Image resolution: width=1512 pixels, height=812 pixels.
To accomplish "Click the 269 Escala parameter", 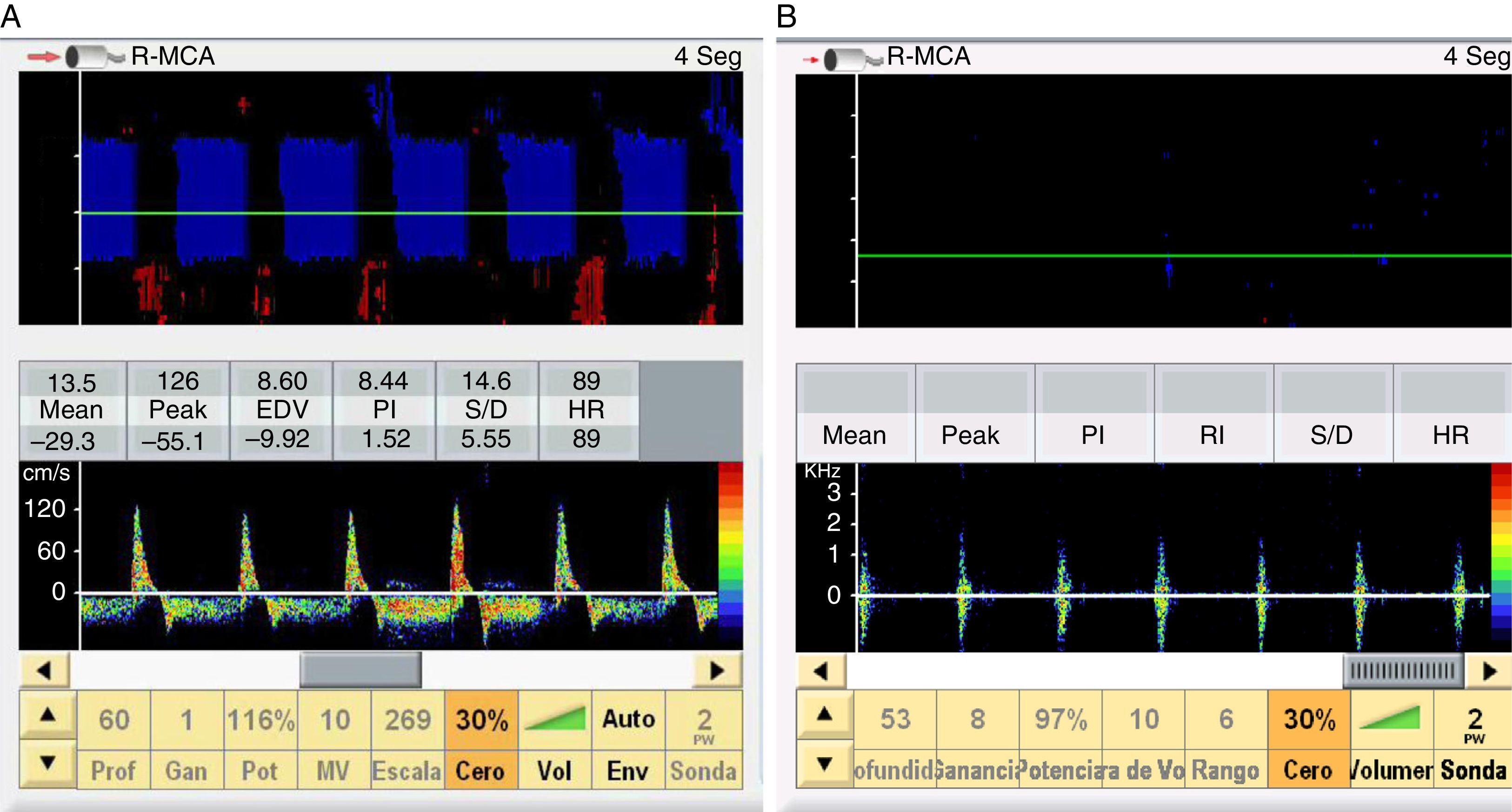I will (407, 720).
